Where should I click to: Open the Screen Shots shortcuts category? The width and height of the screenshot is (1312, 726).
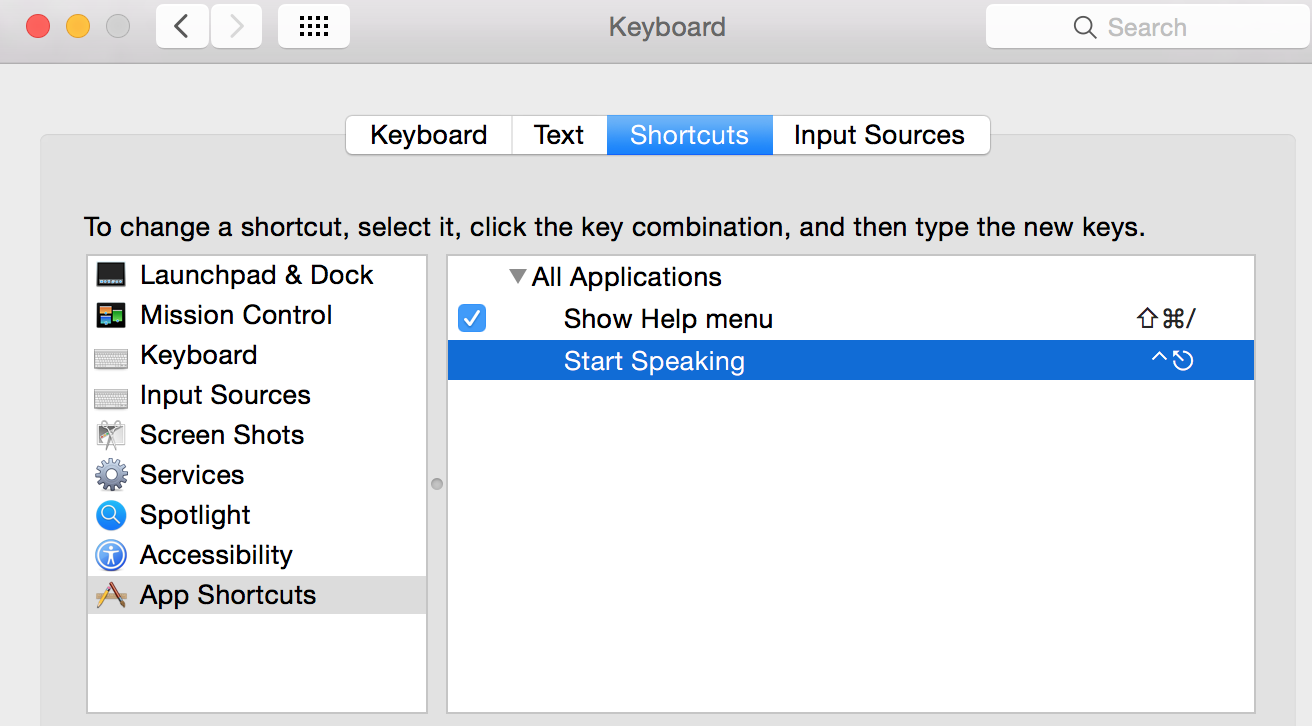coord(110,434)
